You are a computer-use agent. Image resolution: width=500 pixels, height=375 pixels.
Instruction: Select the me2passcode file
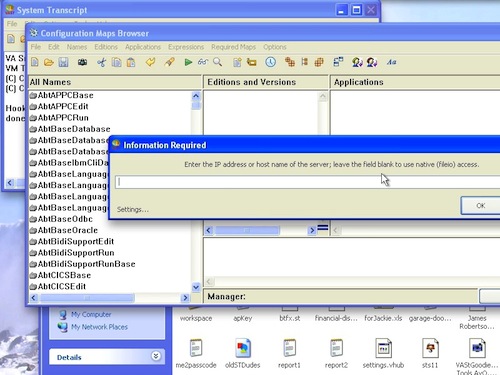click(196, 353)
